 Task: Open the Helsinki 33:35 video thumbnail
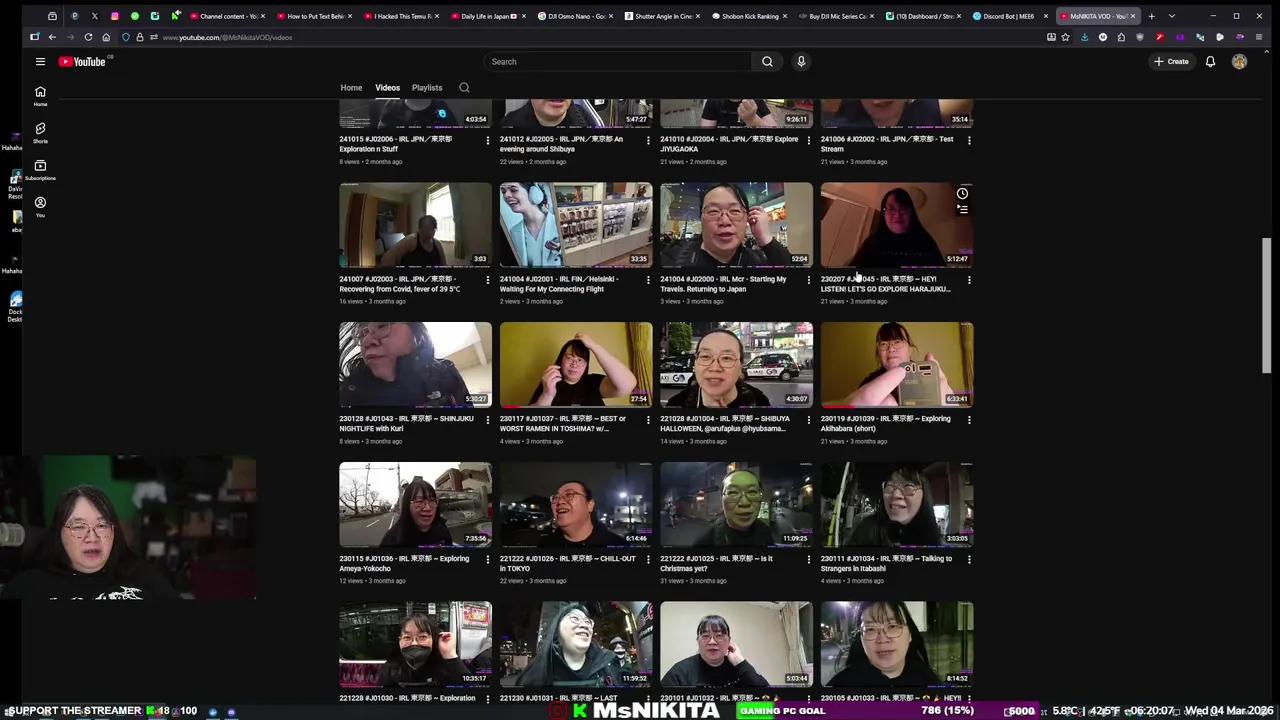pos(576,225)
